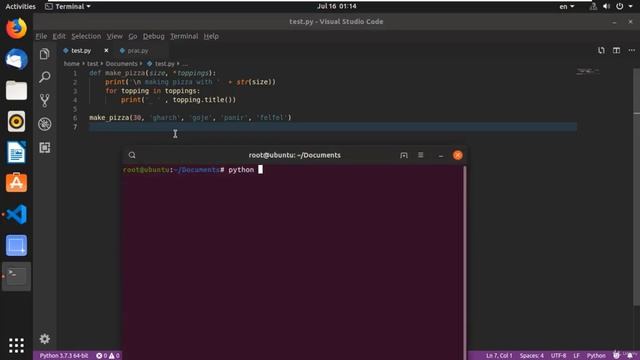
Task: Open the Search view in activity bar
Action: [44, 77]
